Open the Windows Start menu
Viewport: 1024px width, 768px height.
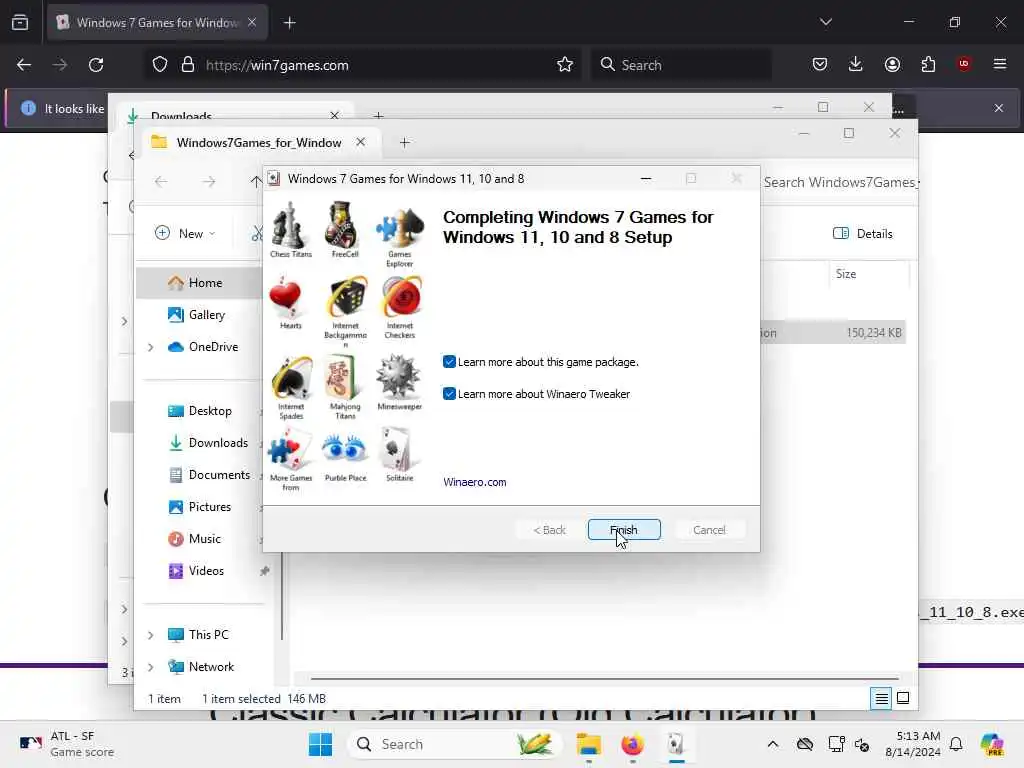[320, 744]
